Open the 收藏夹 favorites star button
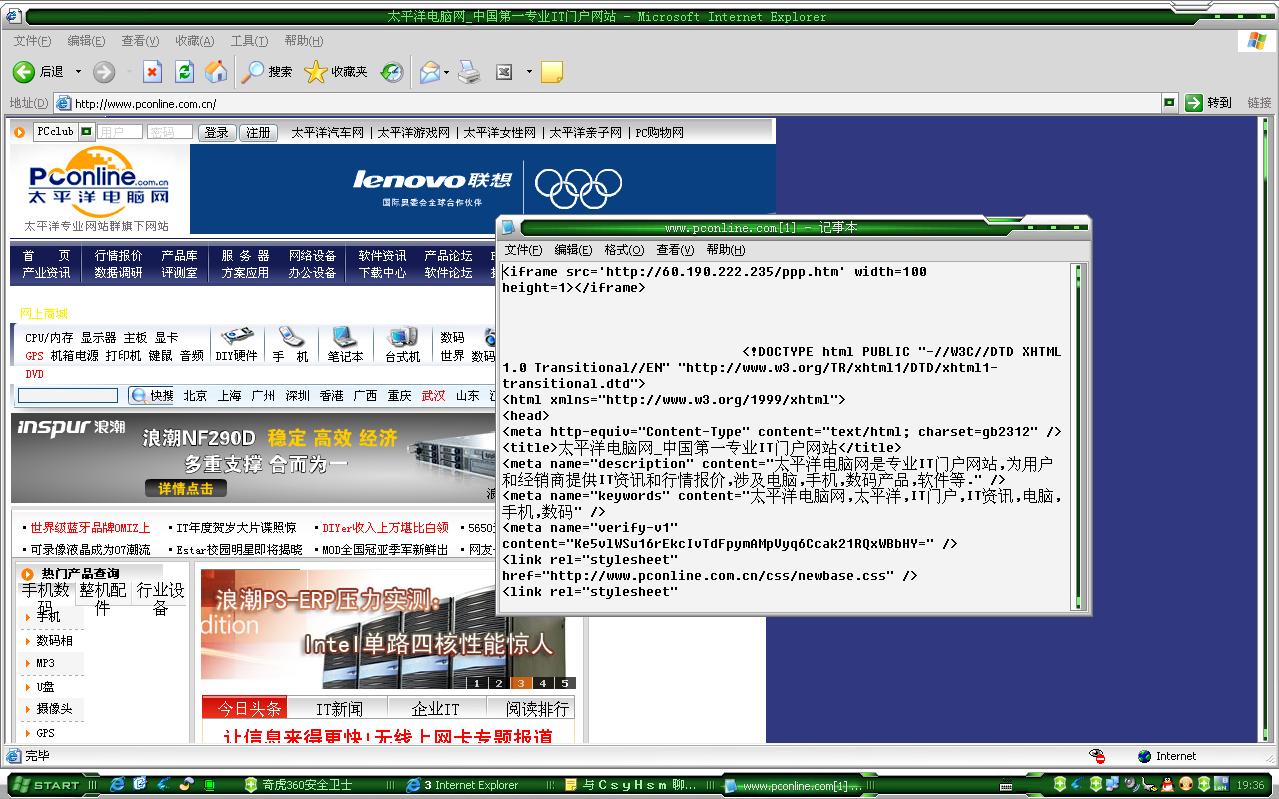The width and height of the screenshot is (1279, 799). click(336, 72)
